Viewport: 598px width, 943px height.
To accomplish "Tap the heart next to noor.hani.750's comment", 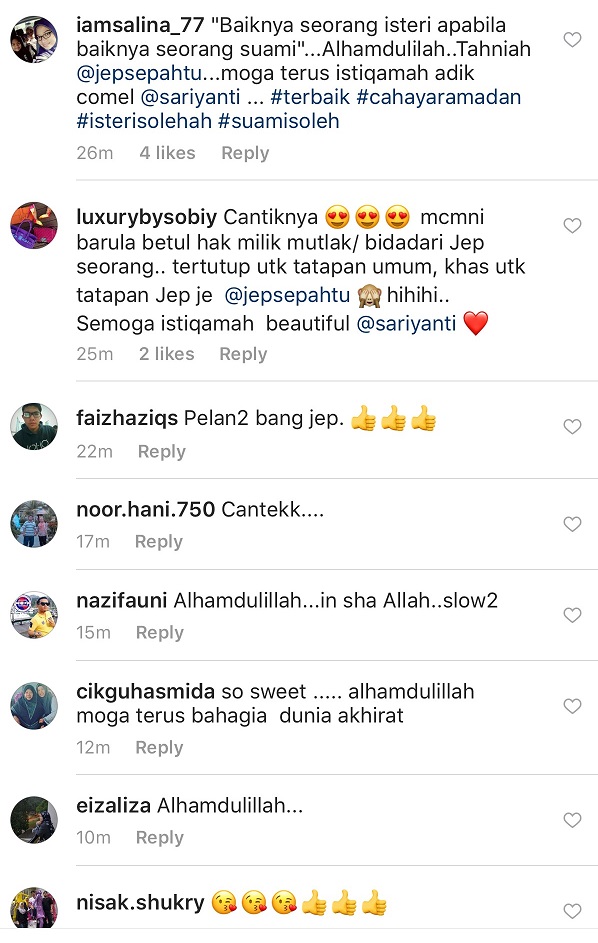I will coord(572,524).
